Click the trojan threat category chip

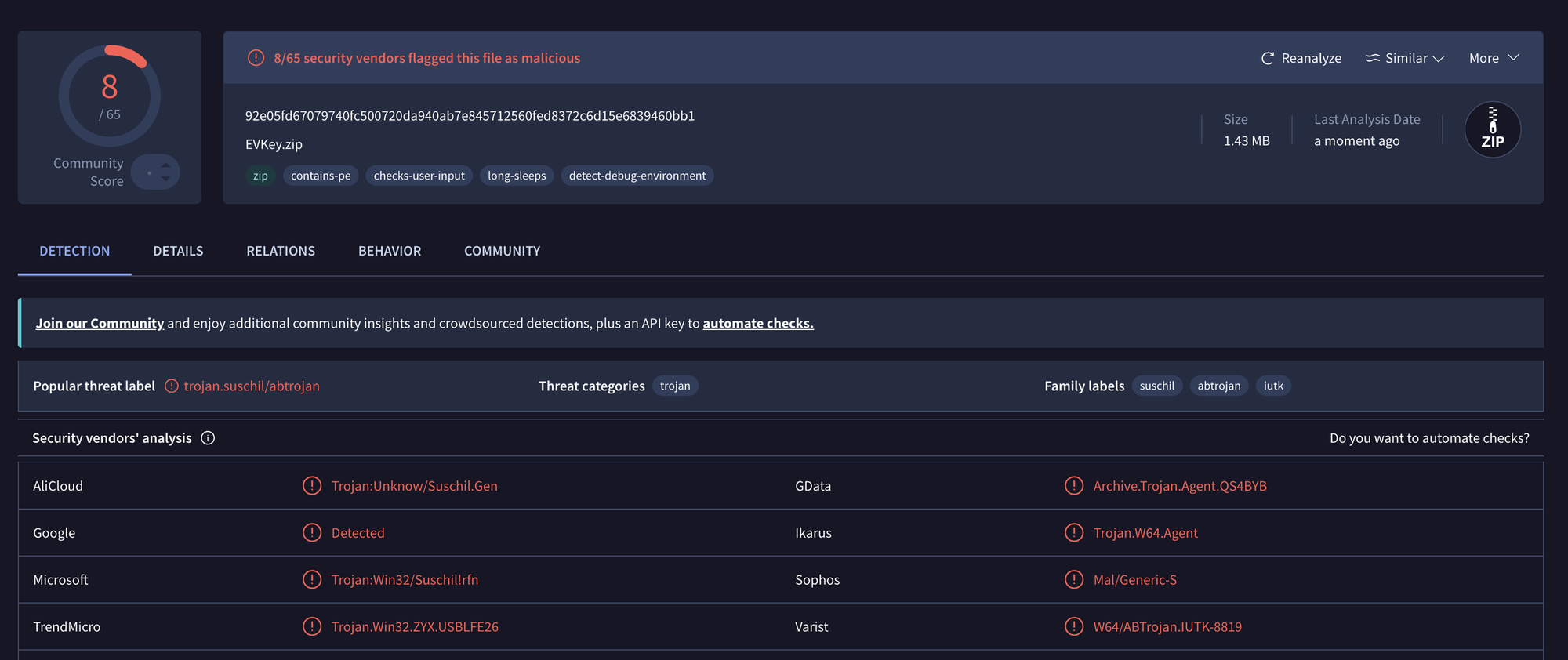point(675,386)
